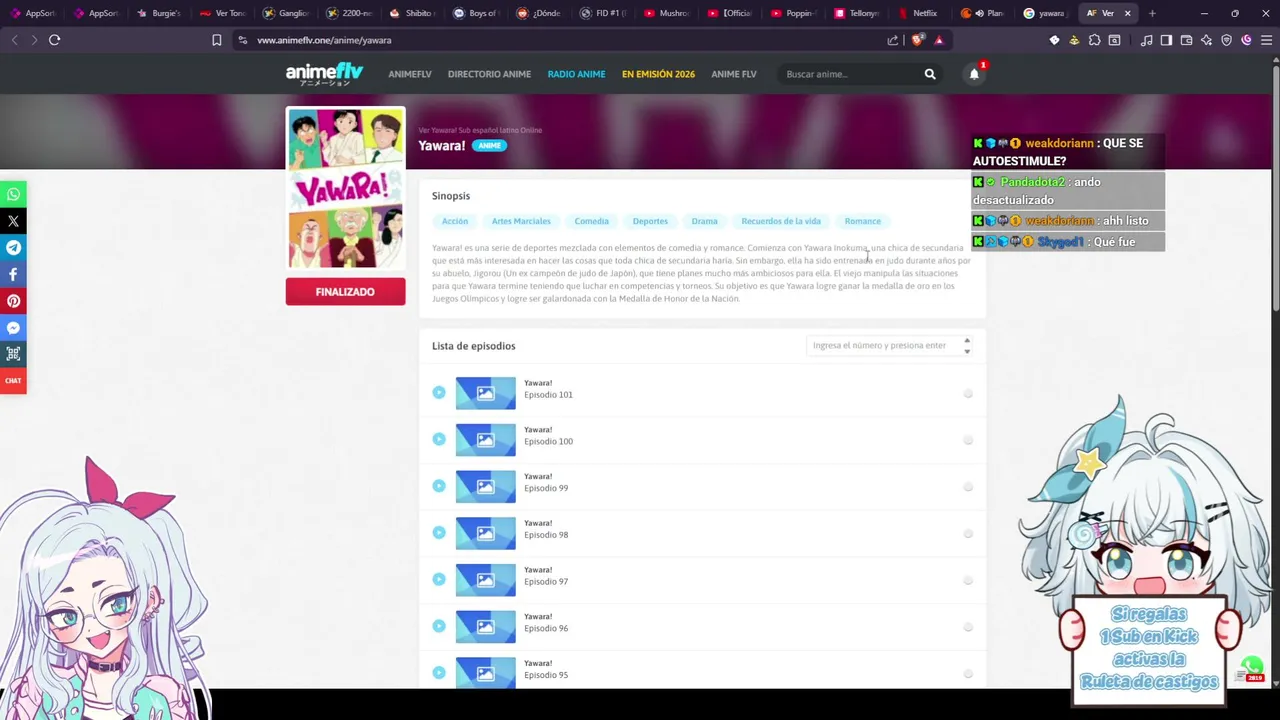This screenshot has height=720, width=1280.
Task: Open RADIO ANIME nav item
Action: pos(576,74)
